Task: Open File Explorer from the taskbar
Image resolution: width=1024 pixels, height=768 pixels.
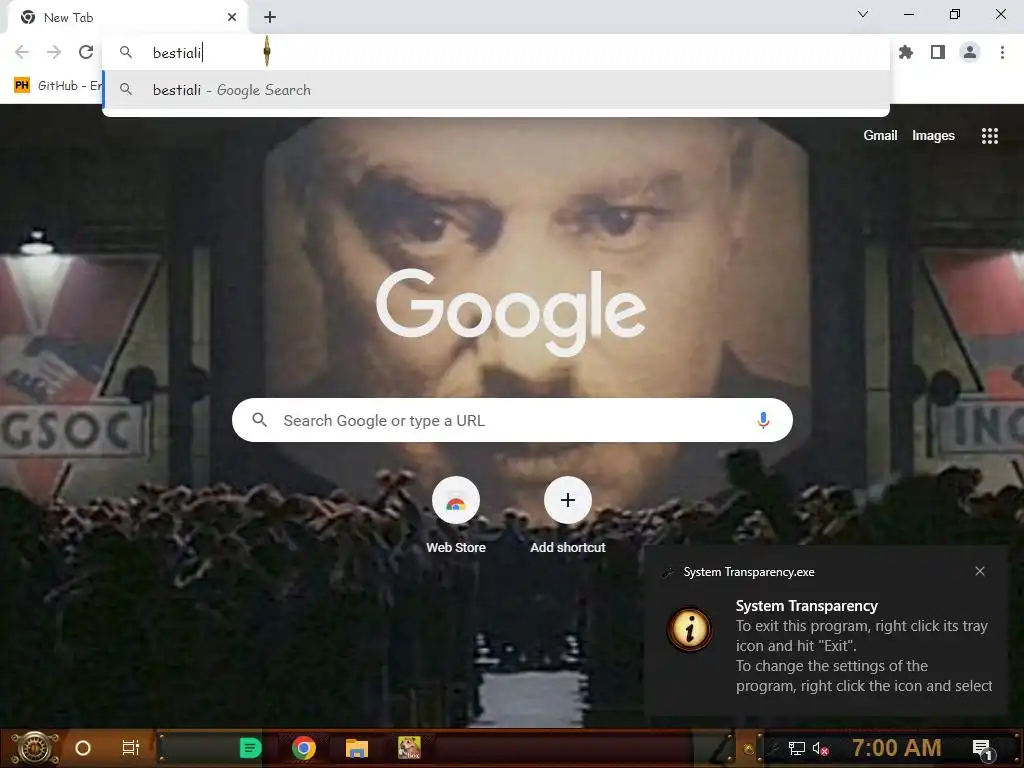Action: point(357,748)
